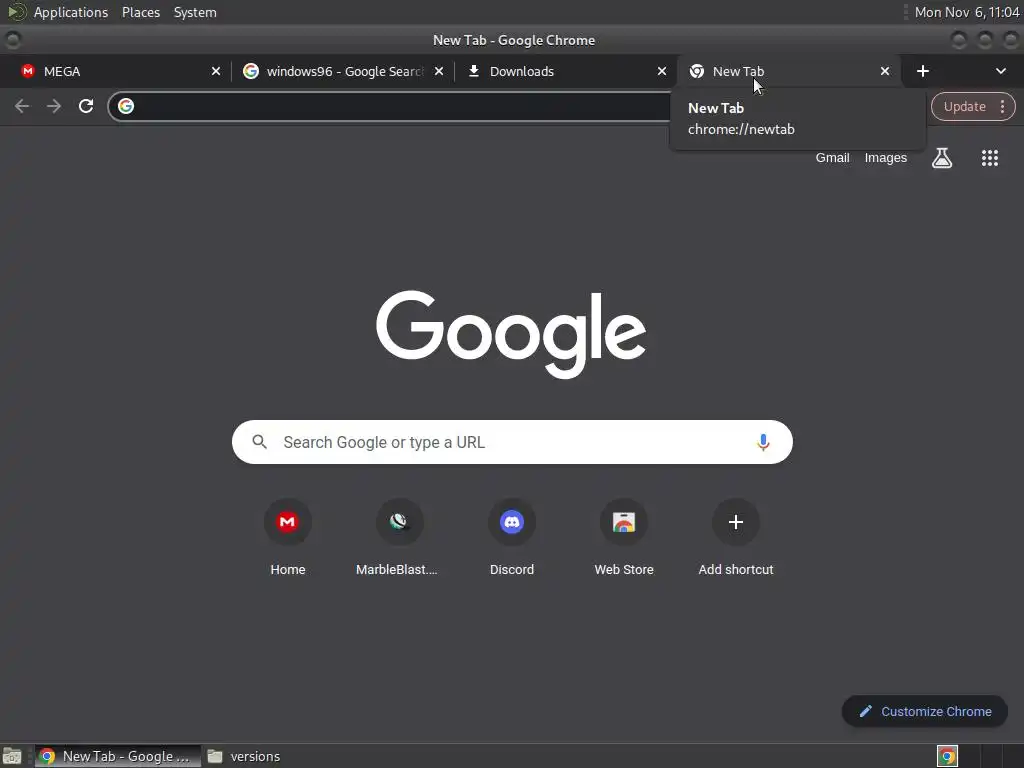Switch to versions folder in taskbar

[x=244, y=756]
